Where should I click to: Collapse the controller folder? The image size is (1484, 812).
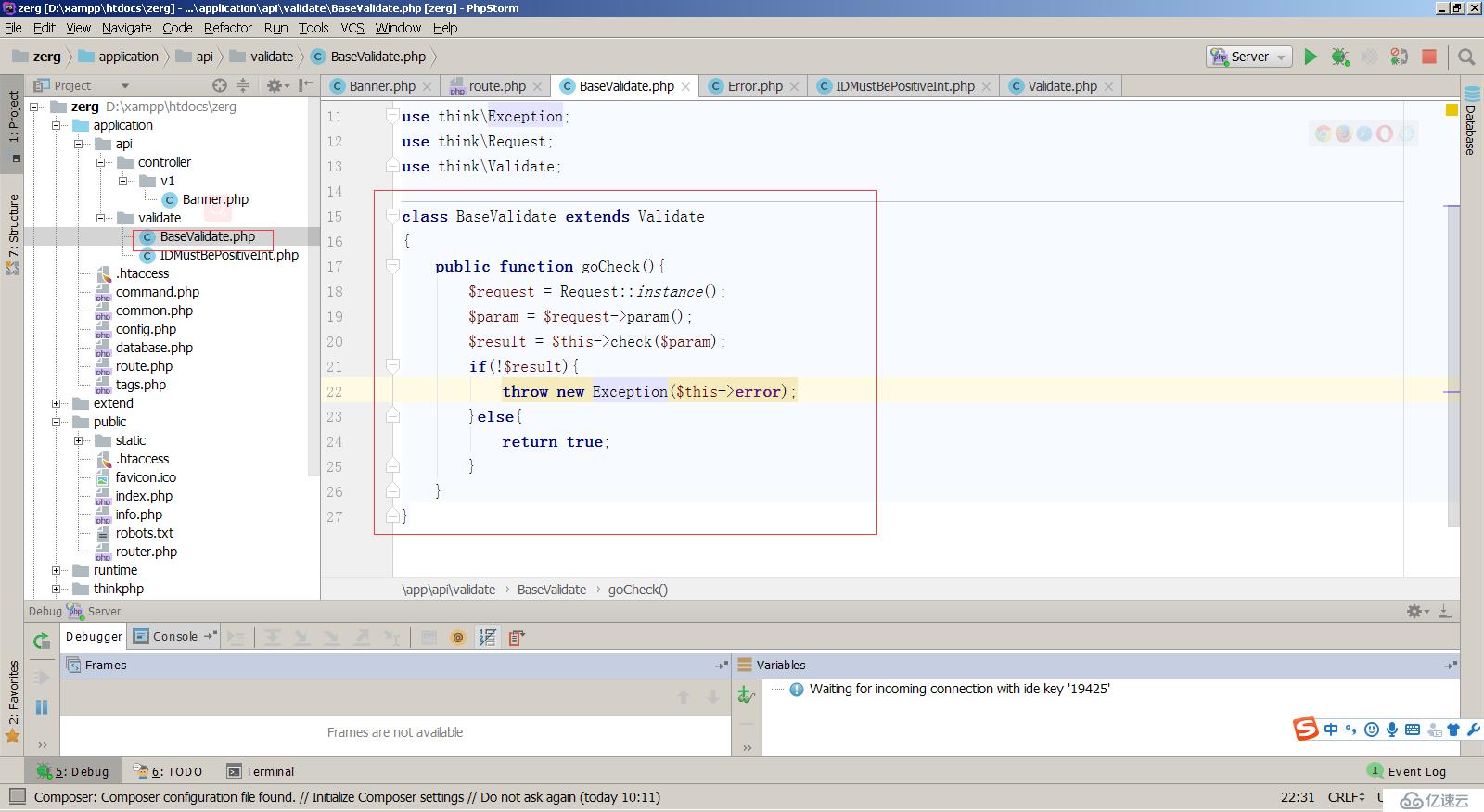[x=101, y=162]
